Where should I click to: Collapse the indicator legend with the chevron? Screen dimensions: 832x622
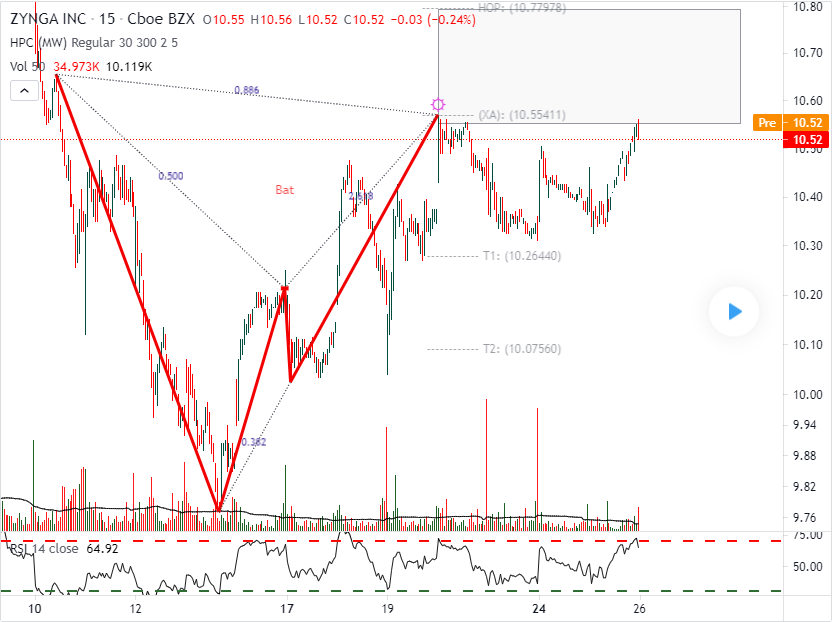tap(24, 91)
